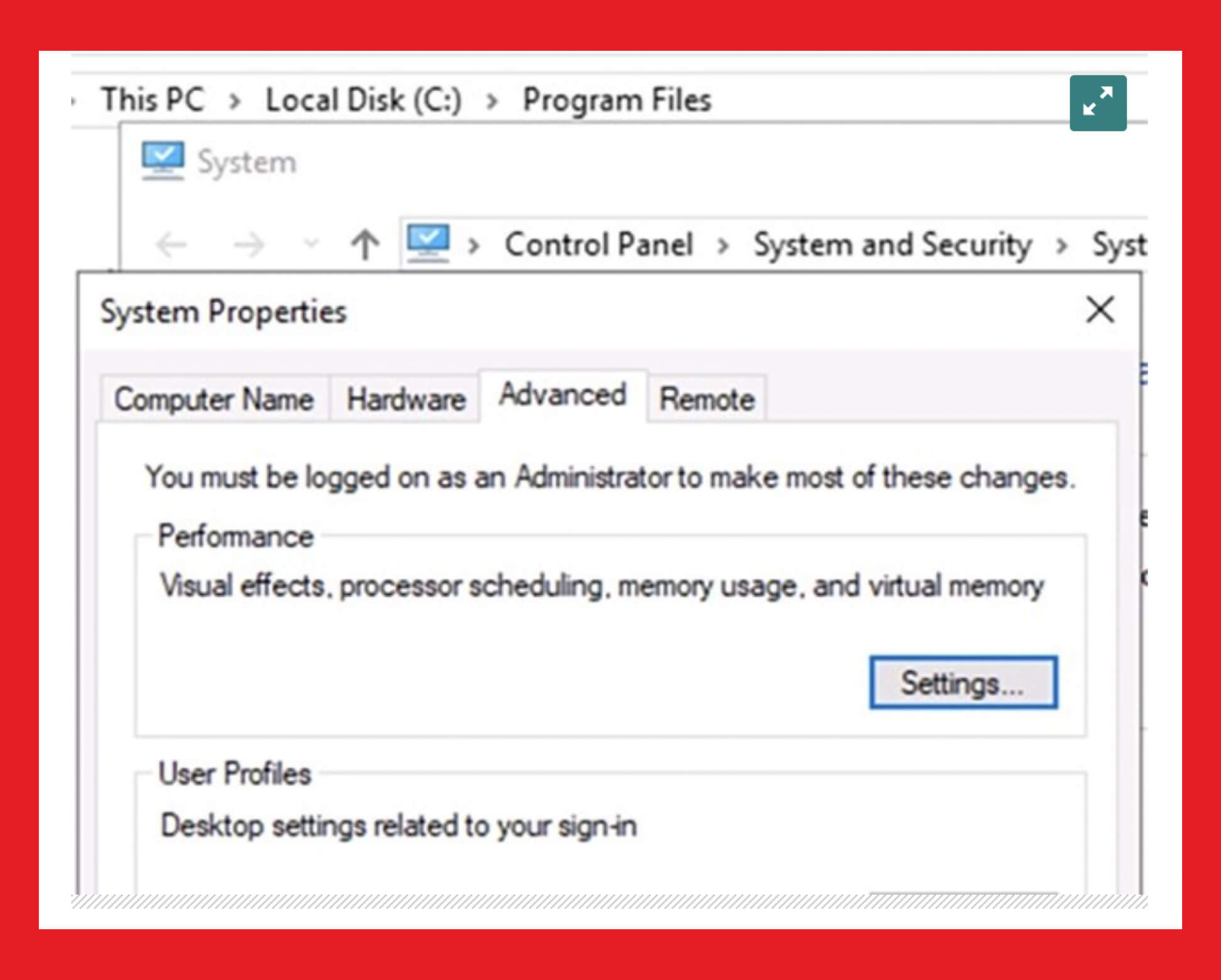The height and width of the screenshot is (980, 1221).
Task: Click the User Profiles group label
Action: tap(235, 773)
